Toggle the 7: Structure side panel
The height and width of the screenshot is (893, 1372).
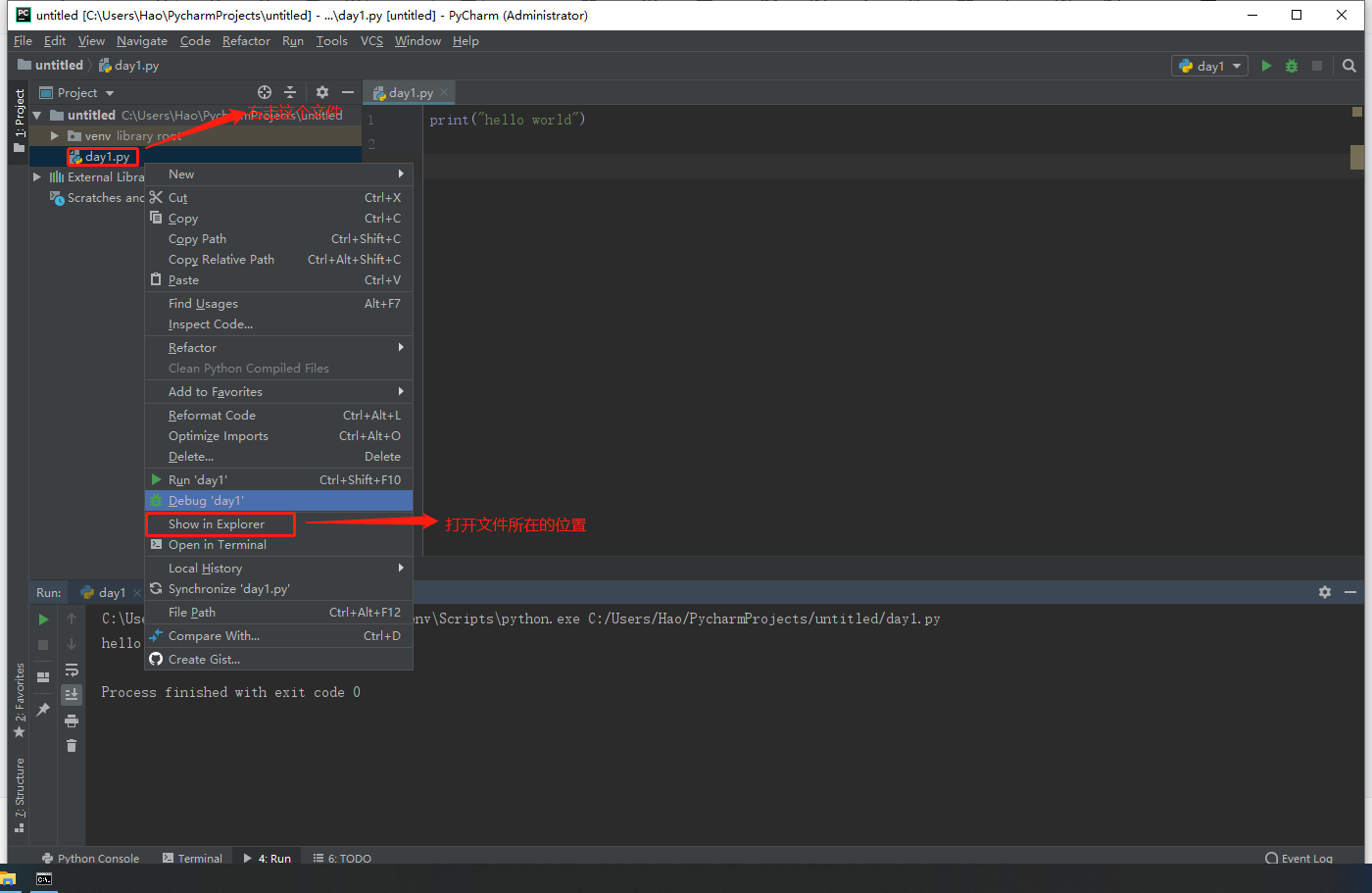(x=19, y=795)
